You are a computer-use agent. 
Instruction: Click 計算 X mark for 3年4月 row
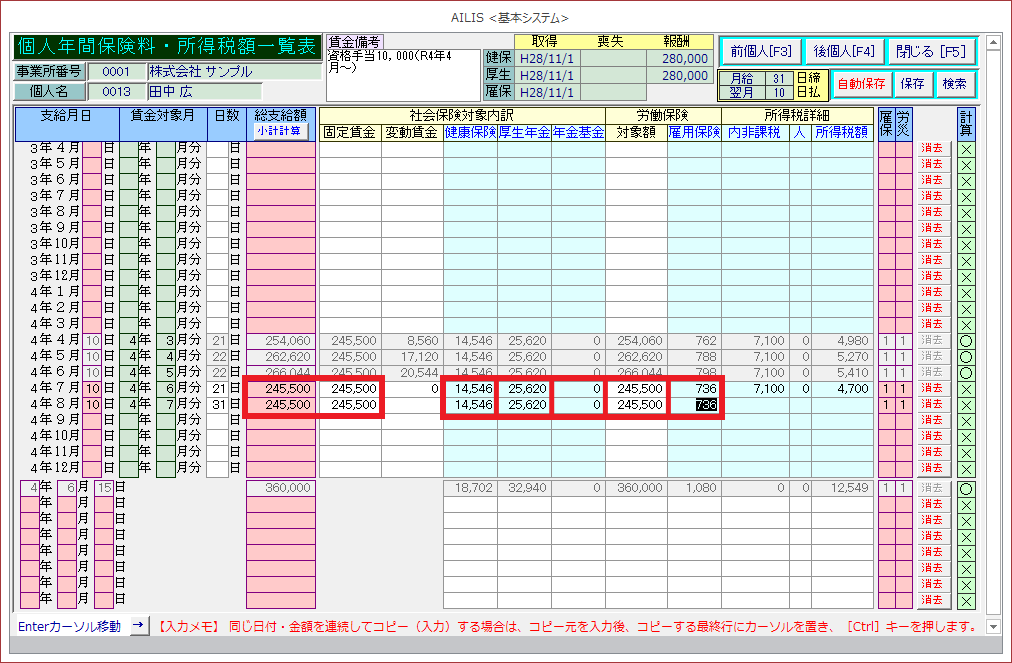coord(966,148)
